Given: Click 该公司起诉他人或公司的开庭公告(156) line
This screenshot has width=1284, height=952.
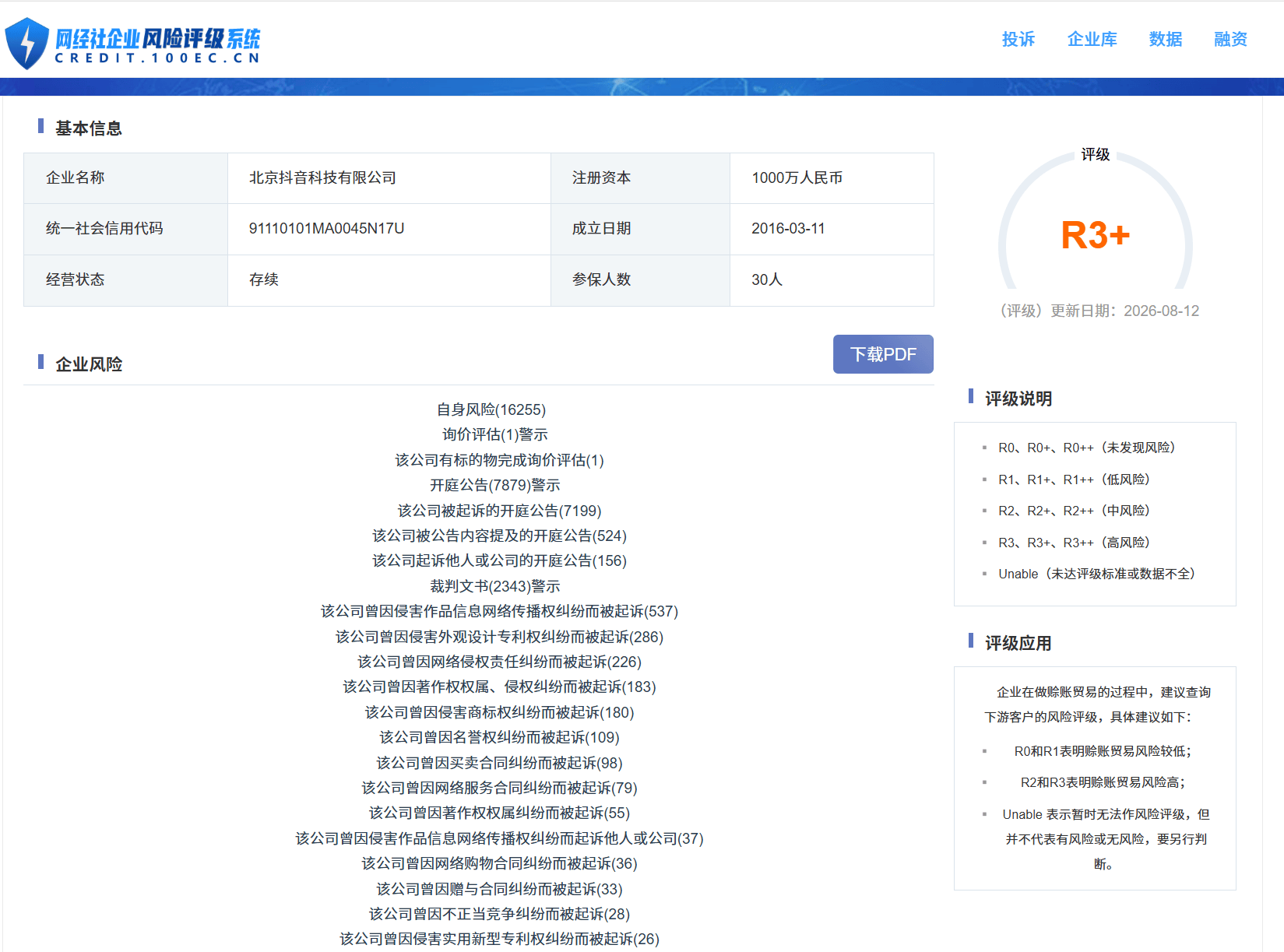Looking at the screenshot, I should (x=499, y=560).
